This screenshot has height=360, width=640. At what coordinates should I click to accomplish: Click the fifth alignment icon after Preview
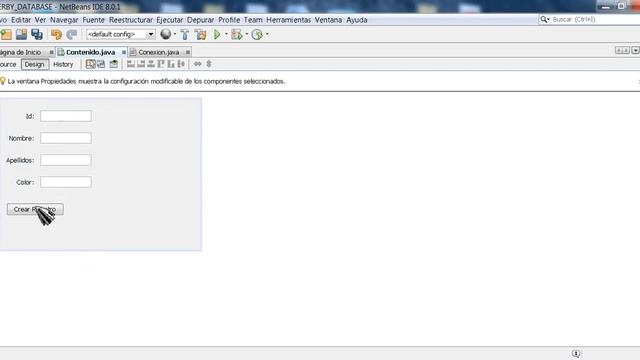coord(171,64)
